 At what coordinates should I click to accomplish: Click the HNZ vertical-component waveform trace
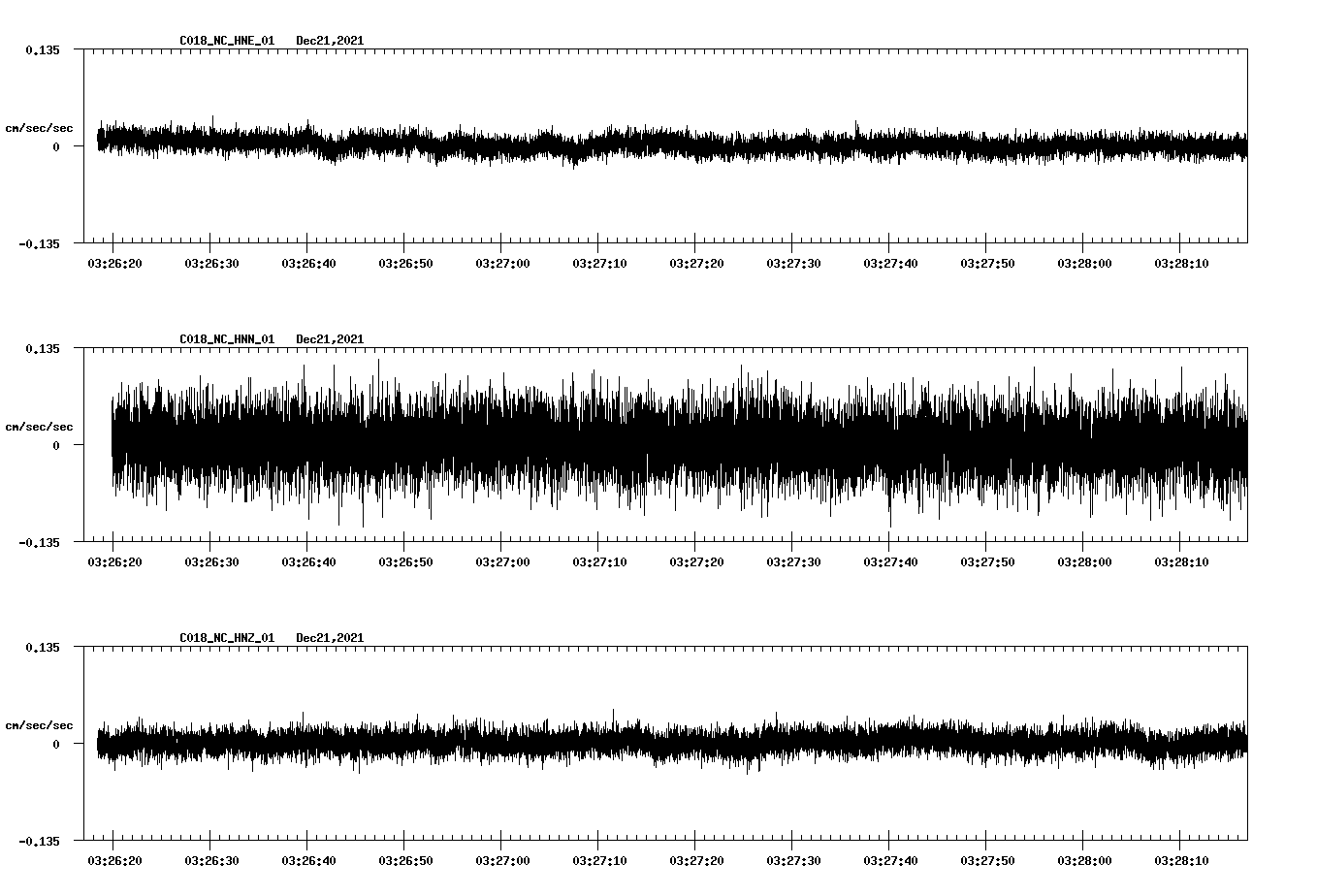coord(672,743)
